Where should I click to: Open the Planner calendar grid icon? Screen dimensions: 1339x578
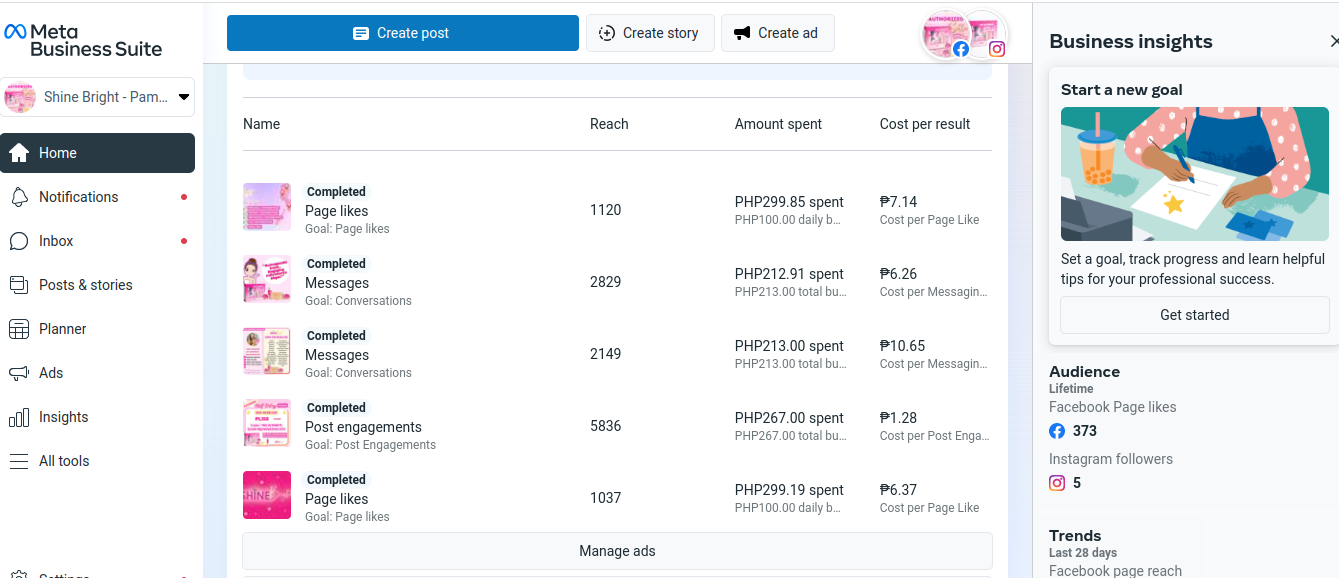click(18, 329)
